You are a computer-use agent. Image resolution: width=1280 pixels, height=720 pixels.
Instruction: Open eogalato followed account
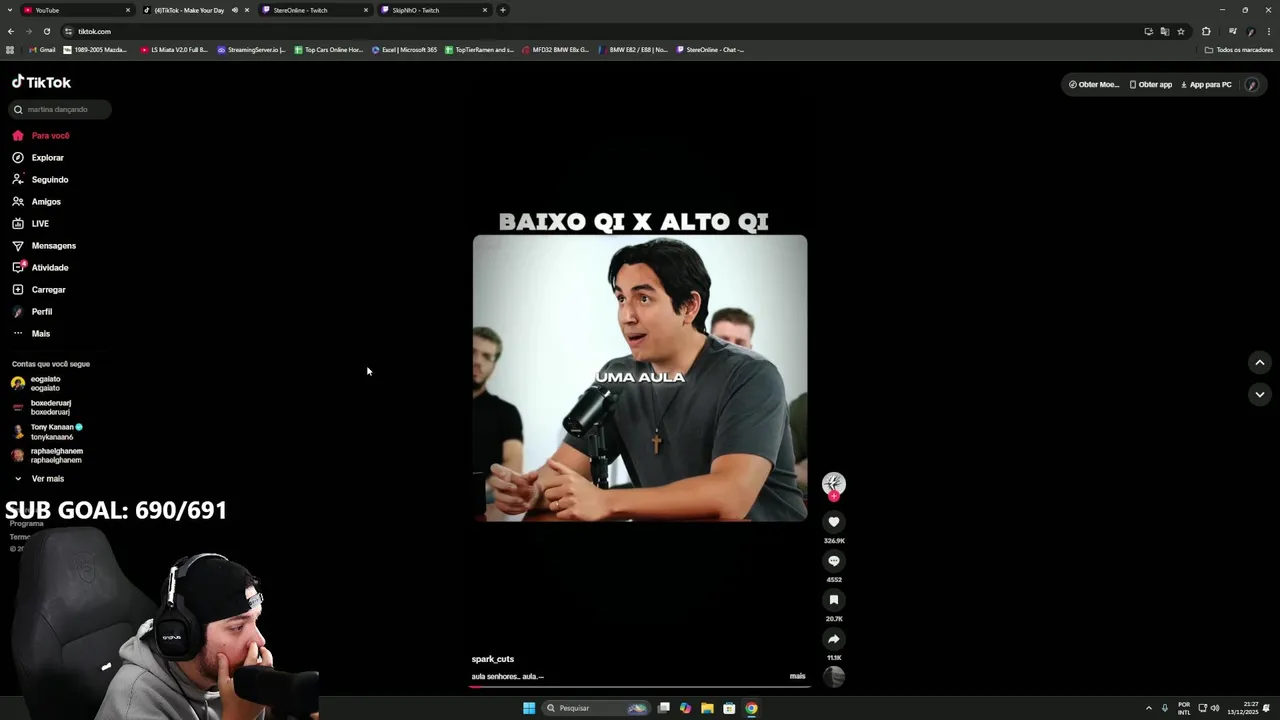pos(37,383)
